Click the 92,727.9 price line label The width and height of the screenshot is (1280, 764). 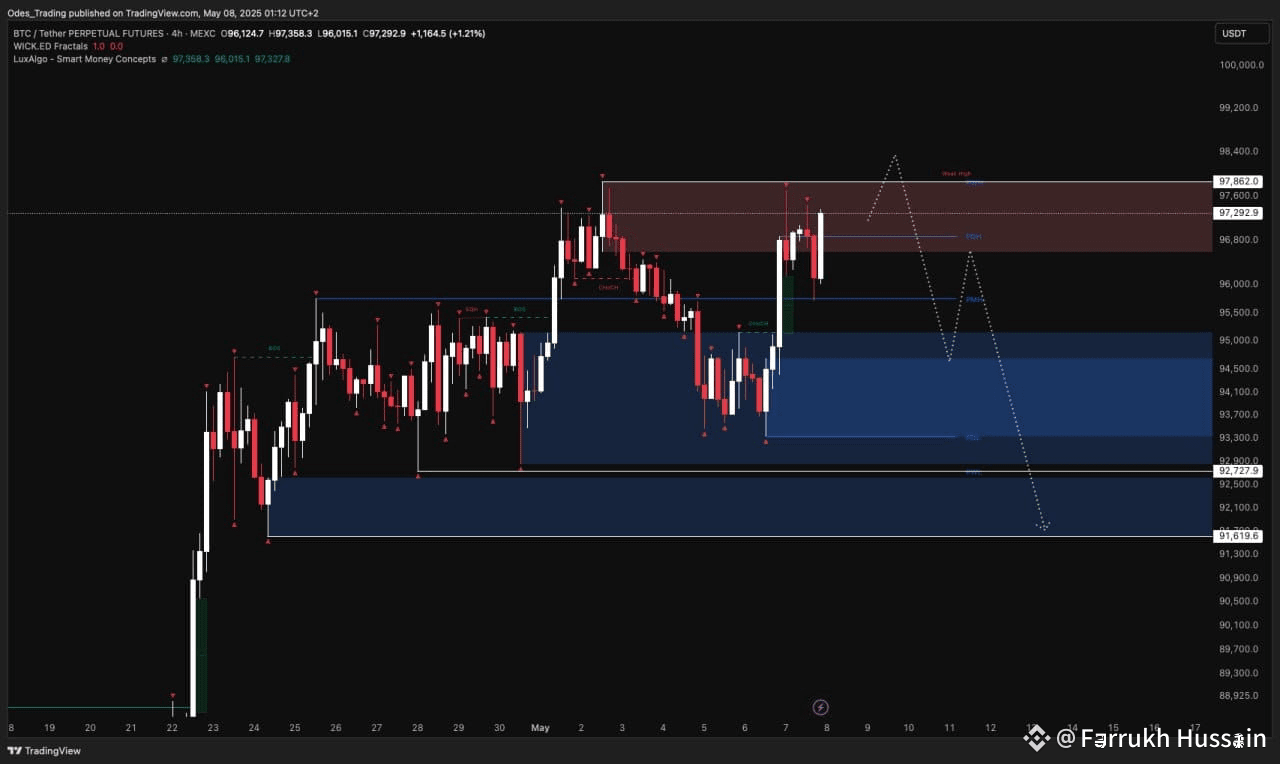point(1238,470)
